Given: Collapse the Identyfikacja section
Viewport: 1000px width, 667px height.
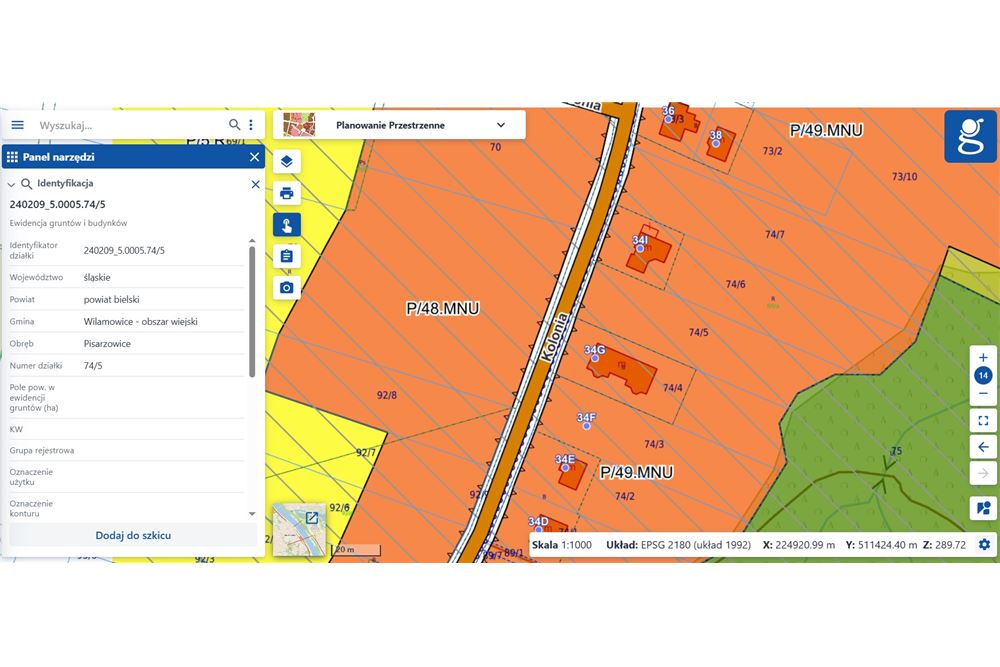Looking at the screenshot, I should tap(12, 184).
